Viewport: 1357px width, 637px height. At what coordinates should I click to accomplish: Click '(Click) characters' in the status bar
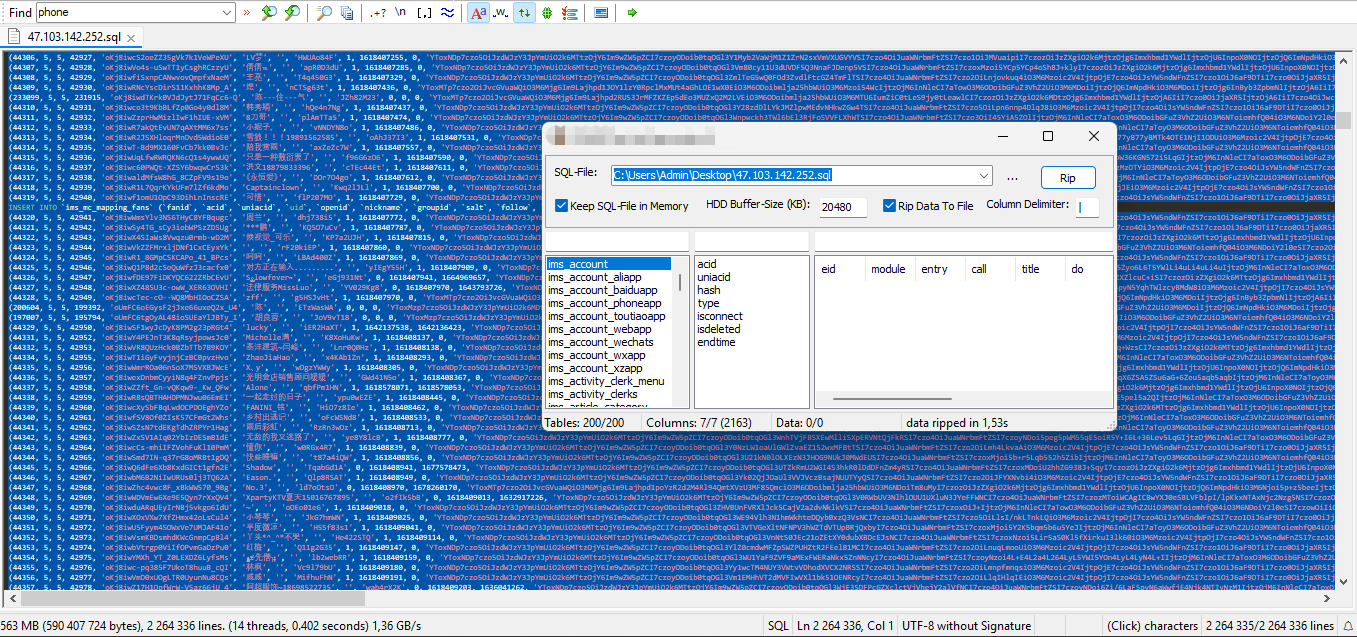(x=1152, y=626)
